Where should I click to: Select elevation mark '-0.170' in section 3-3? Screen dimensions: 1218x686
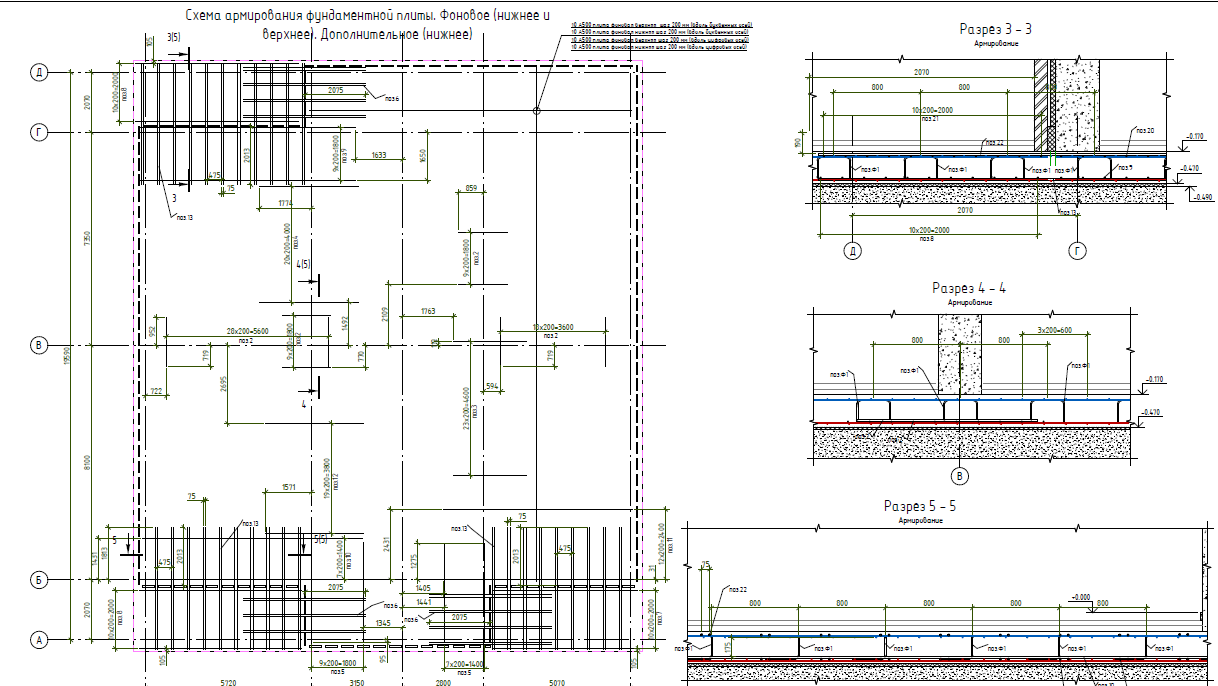click(1193, 136)
